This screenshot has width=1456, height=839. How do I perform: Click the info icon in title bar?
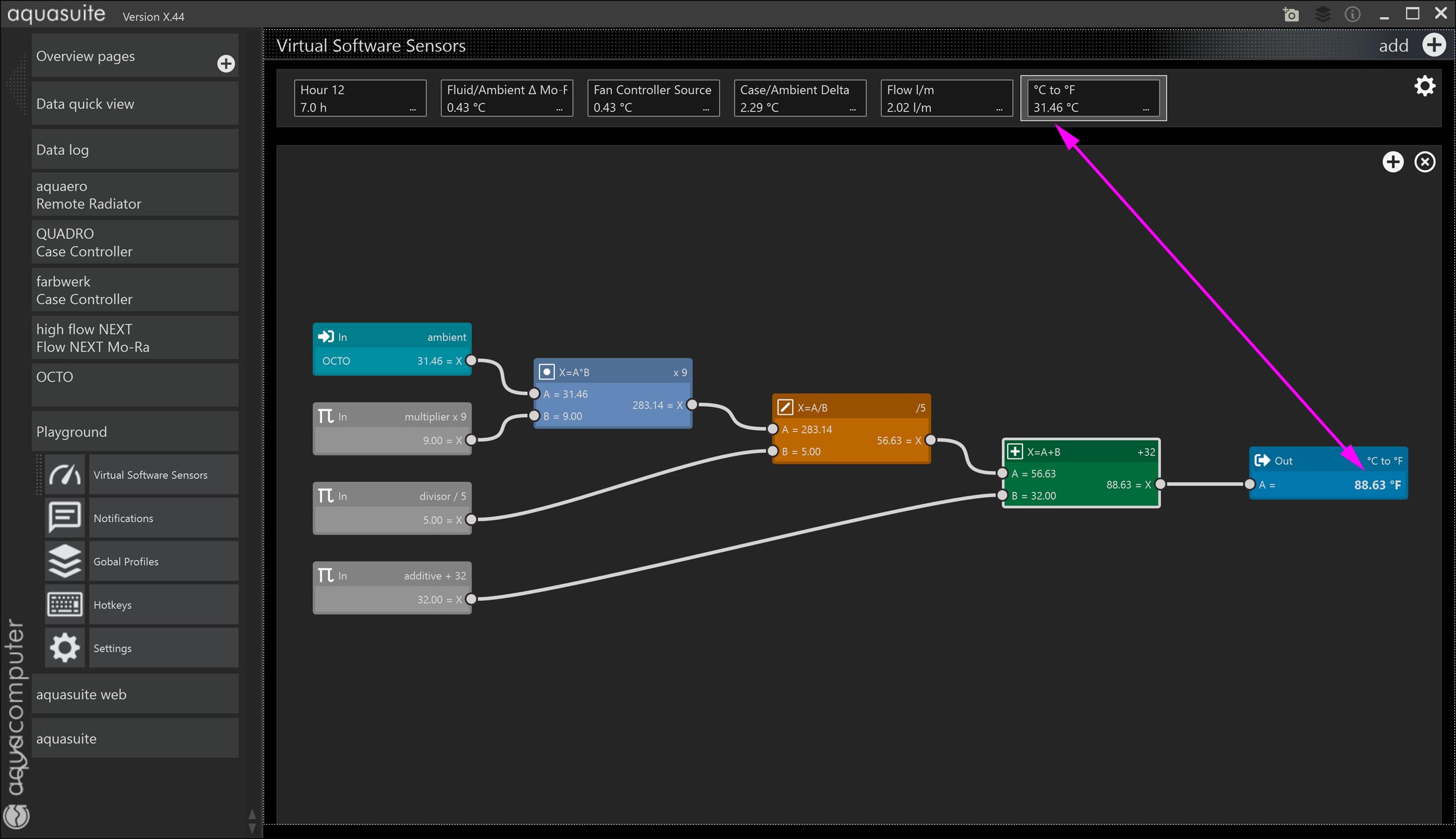tap(1352, 14)
